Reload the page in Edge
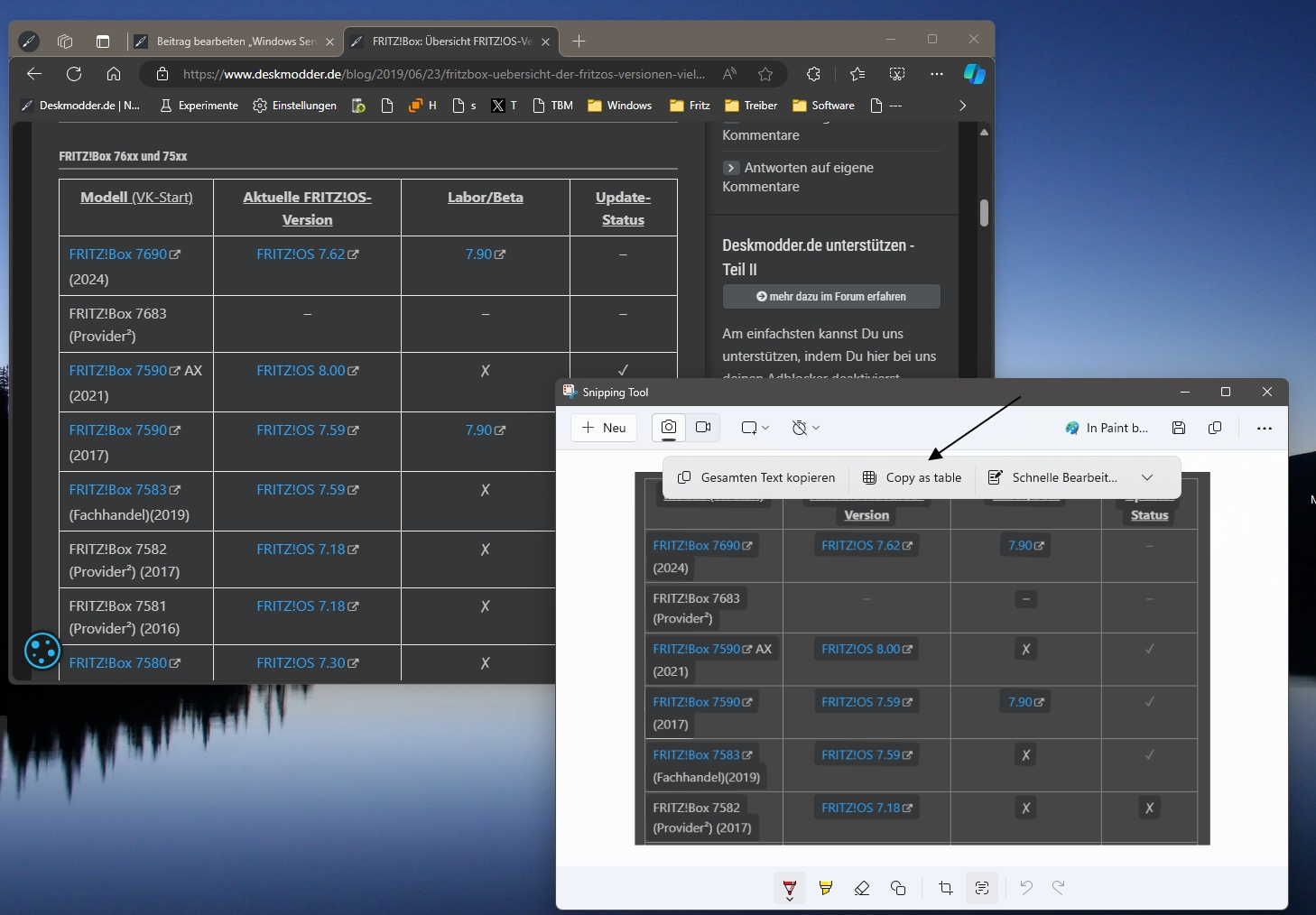Image resolution: width=1316 pixels, height=915 pixels. tap(74, 74)
